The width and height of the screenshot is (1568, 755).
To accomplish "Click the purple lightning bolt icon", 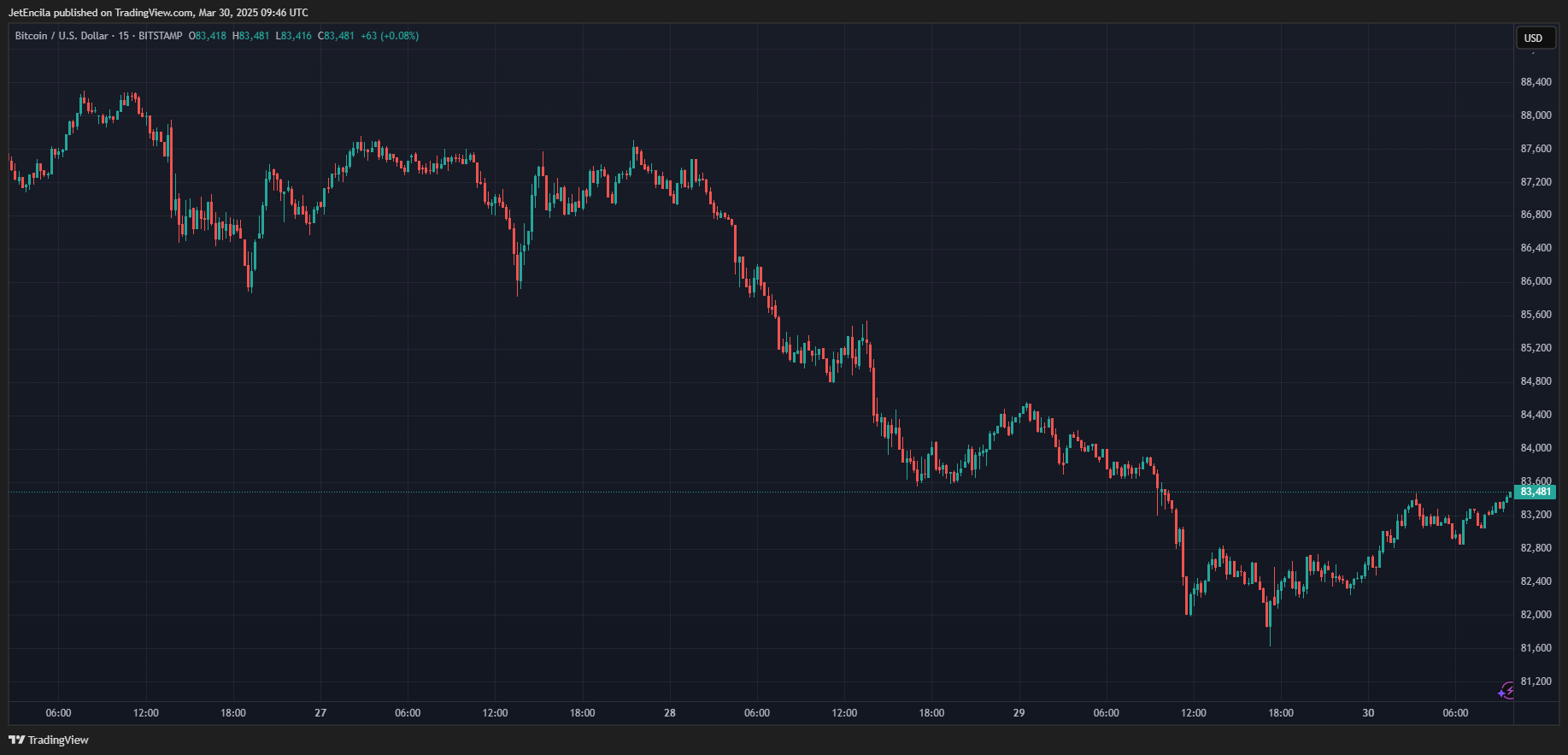I will pyautogui.click(x=1506, y=690).
